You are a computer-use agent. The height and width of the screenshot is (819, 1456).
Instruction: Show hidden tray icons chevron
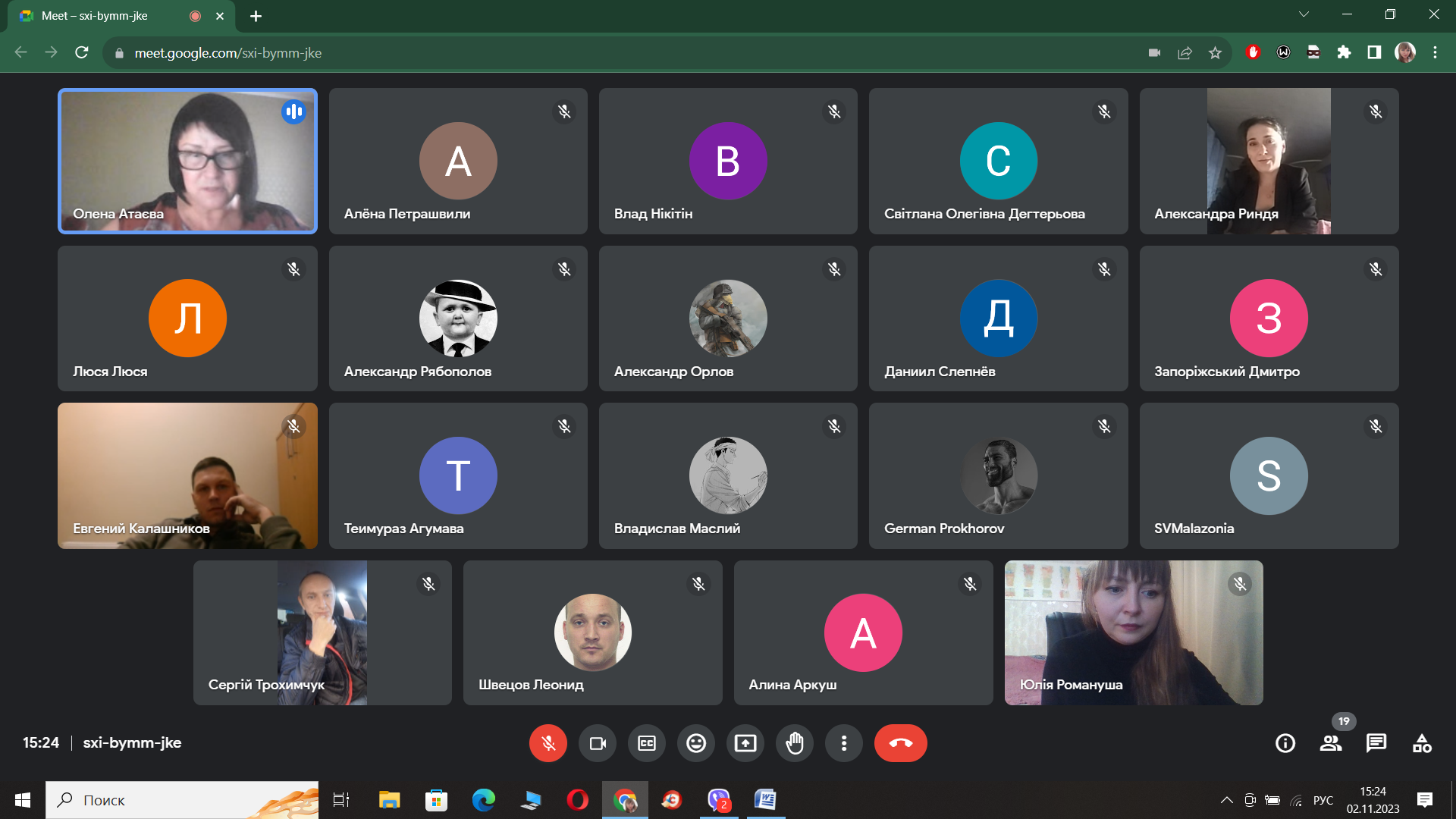point(1226,800)
